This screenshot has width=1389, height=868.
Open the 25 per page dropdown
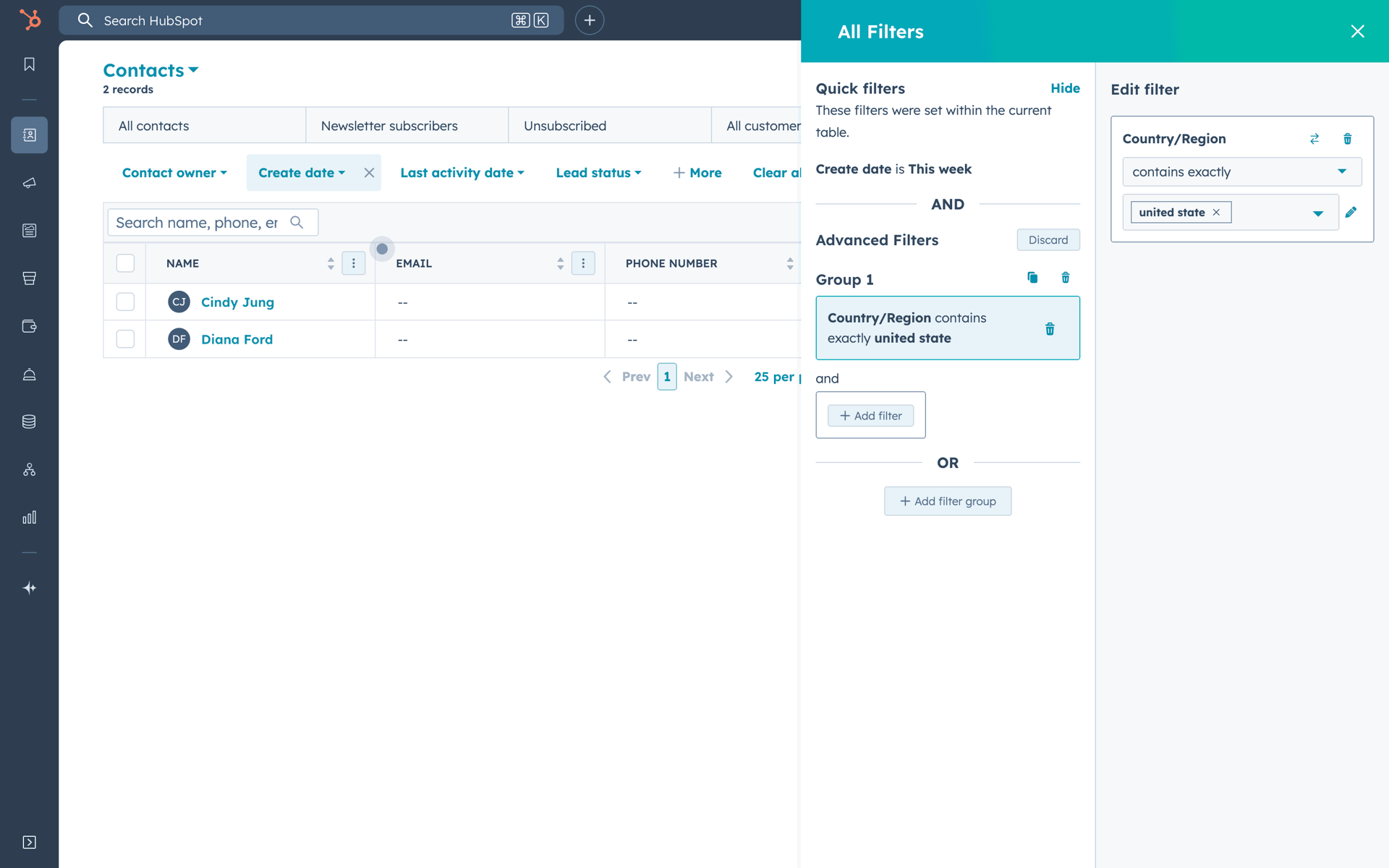coord(777,377)
